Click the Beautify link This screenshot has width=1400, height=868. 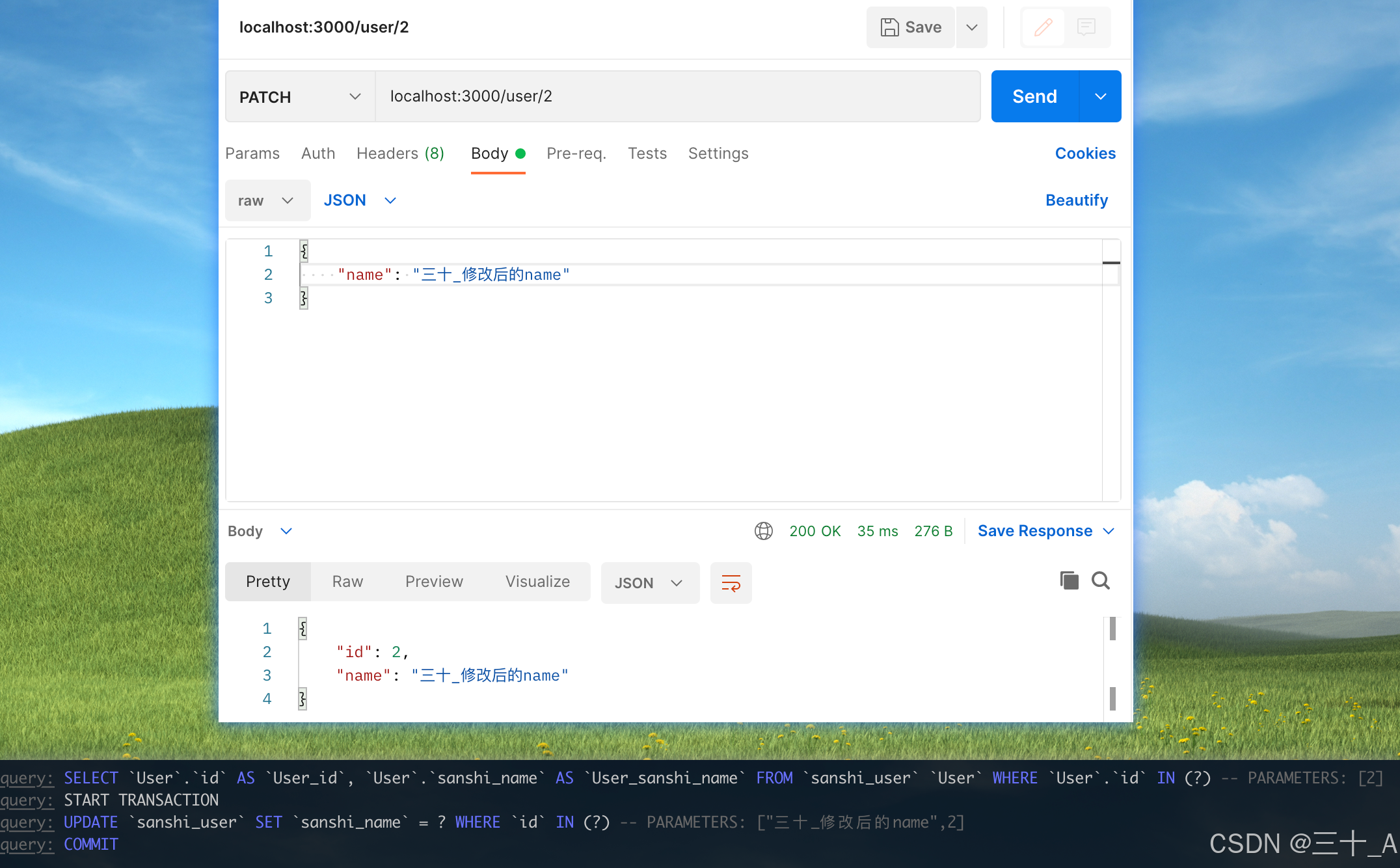coord(1077,200)
